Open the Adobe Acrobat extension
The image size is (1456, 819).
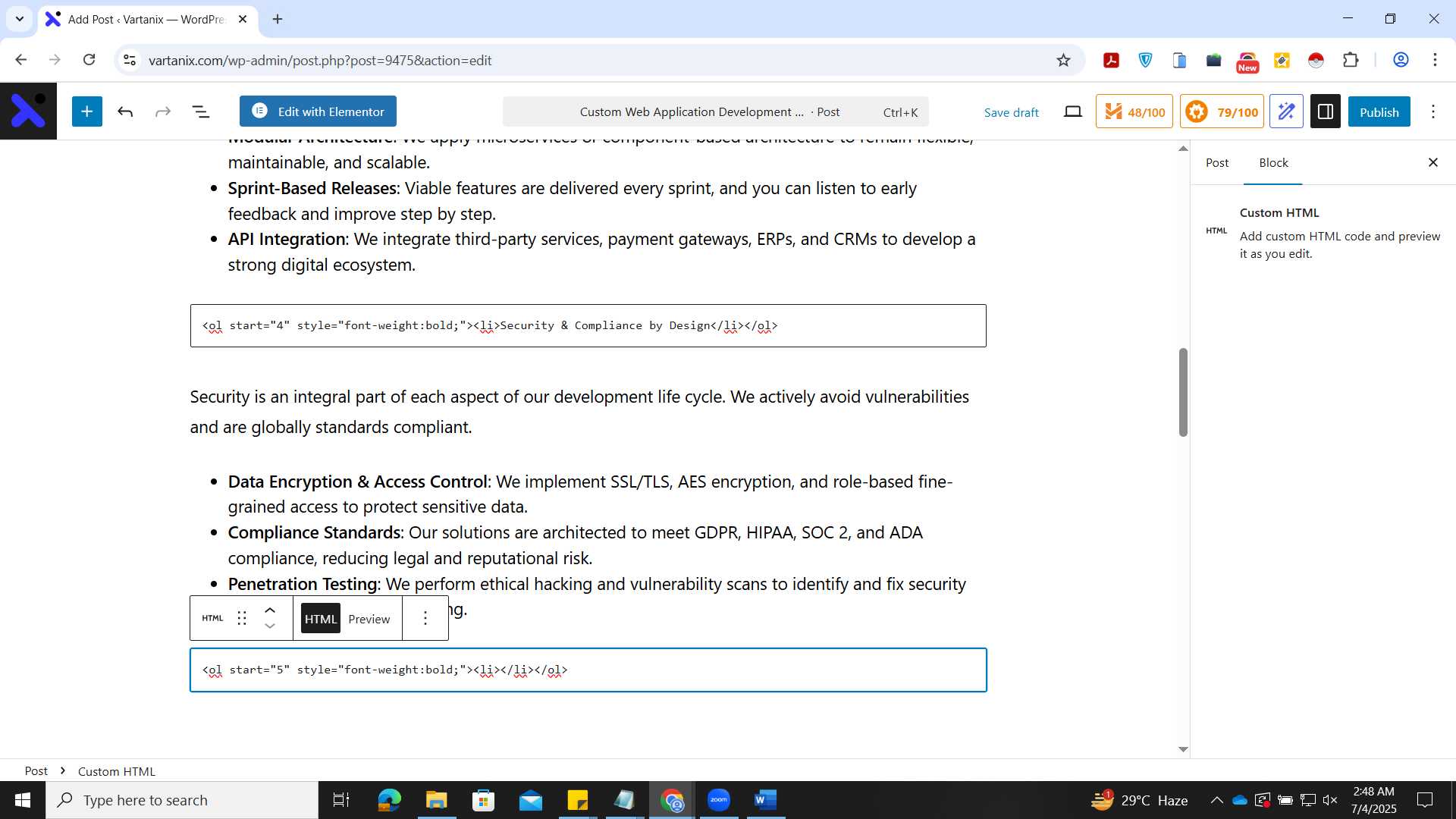1111,60
